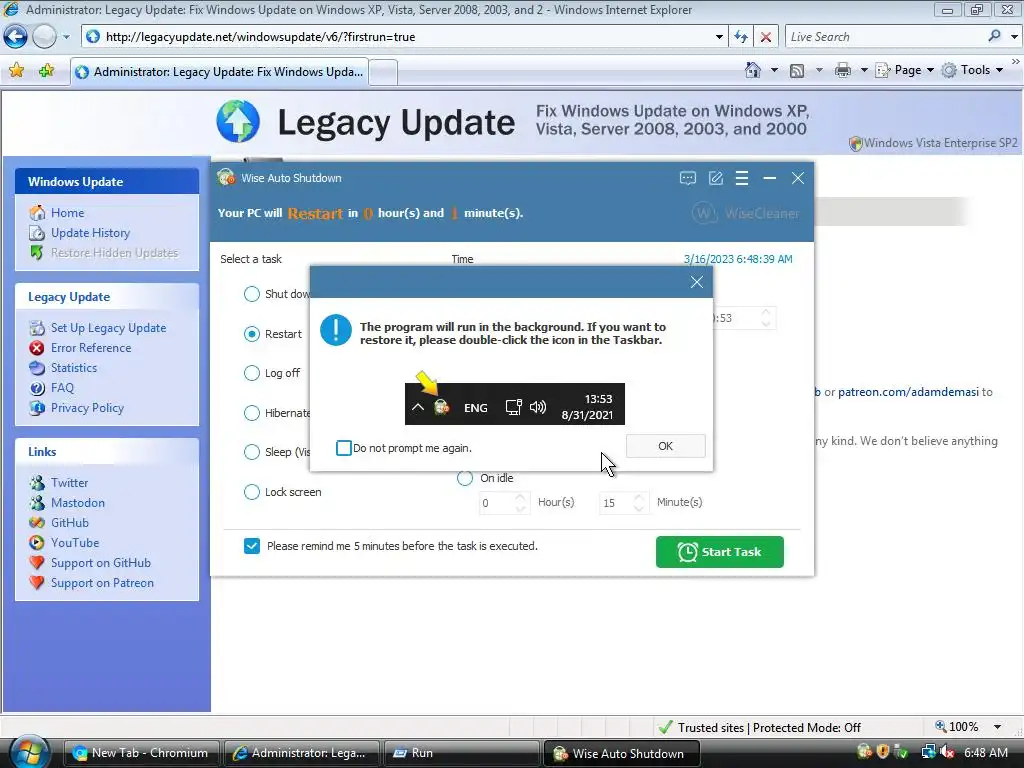
Task: Select the Restart radio option
Action: [x=251, y=334]
